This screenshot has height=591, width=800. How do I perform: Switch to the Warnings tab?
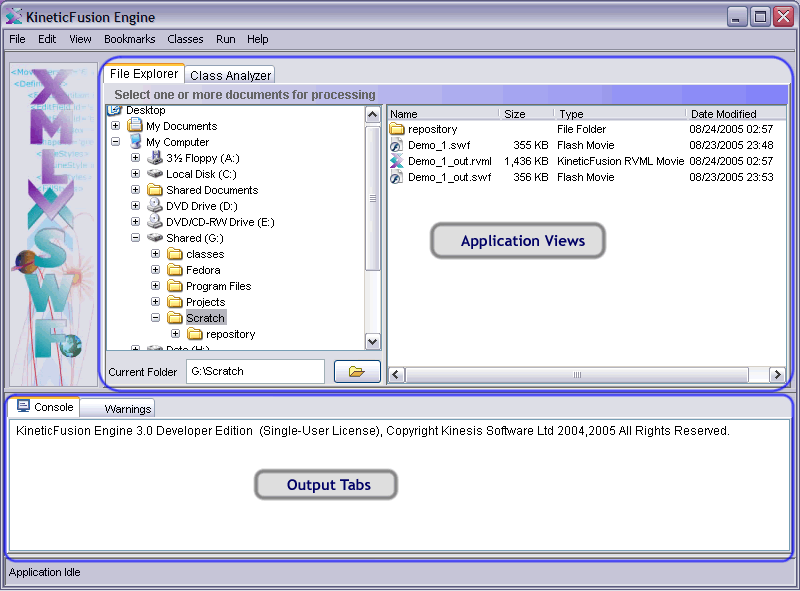(118, 409)
